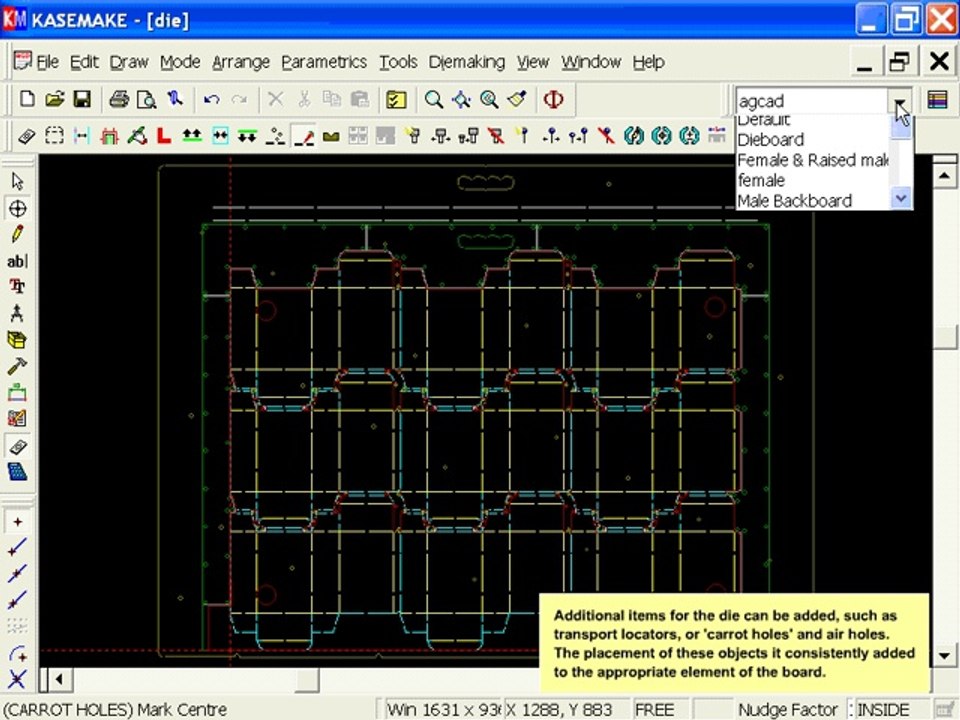Image resolution: width=960 pixels, height=720 pixels.
Task: Print using the printer icon
Action: coord(119,99)
